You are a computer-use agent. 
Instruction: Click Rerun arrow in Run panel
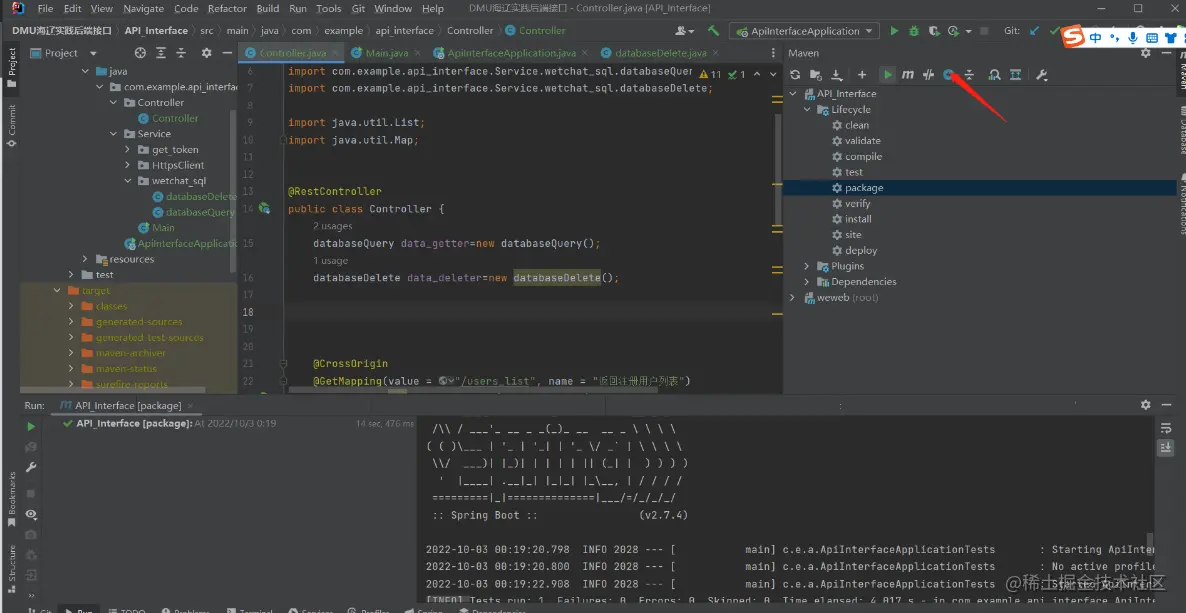(x=31, y=426)
